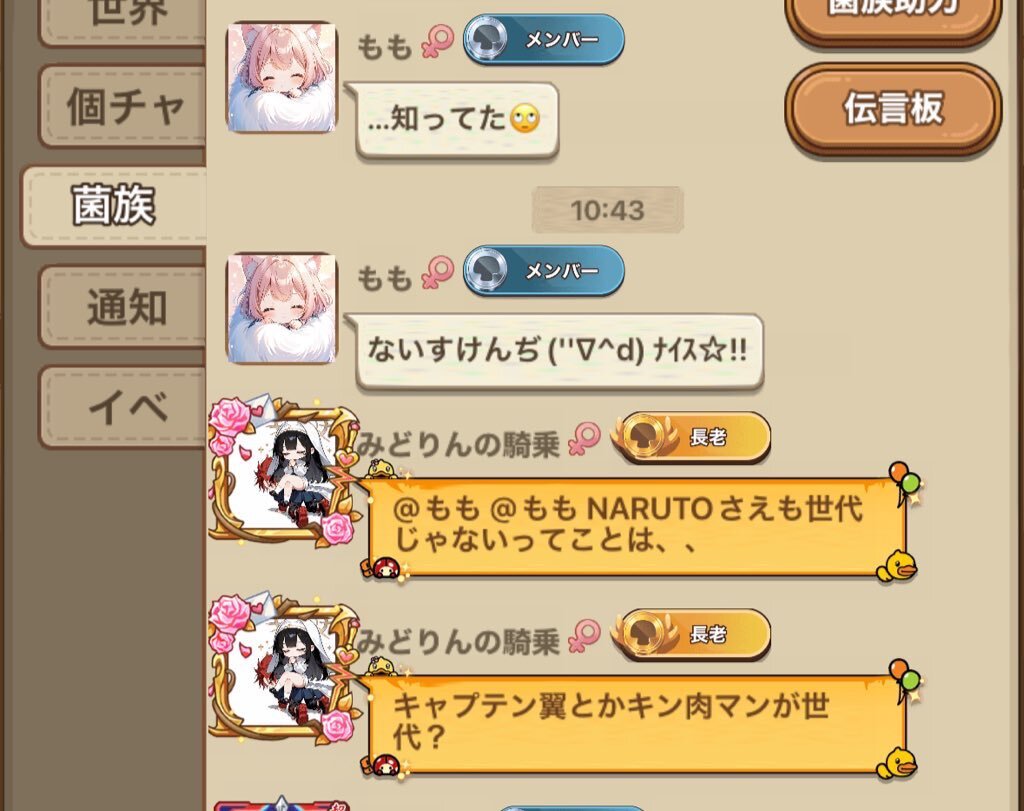Open the 個チャ private chat tab
Viewport: 1024px width, 811px height.
tap(123, 106)
